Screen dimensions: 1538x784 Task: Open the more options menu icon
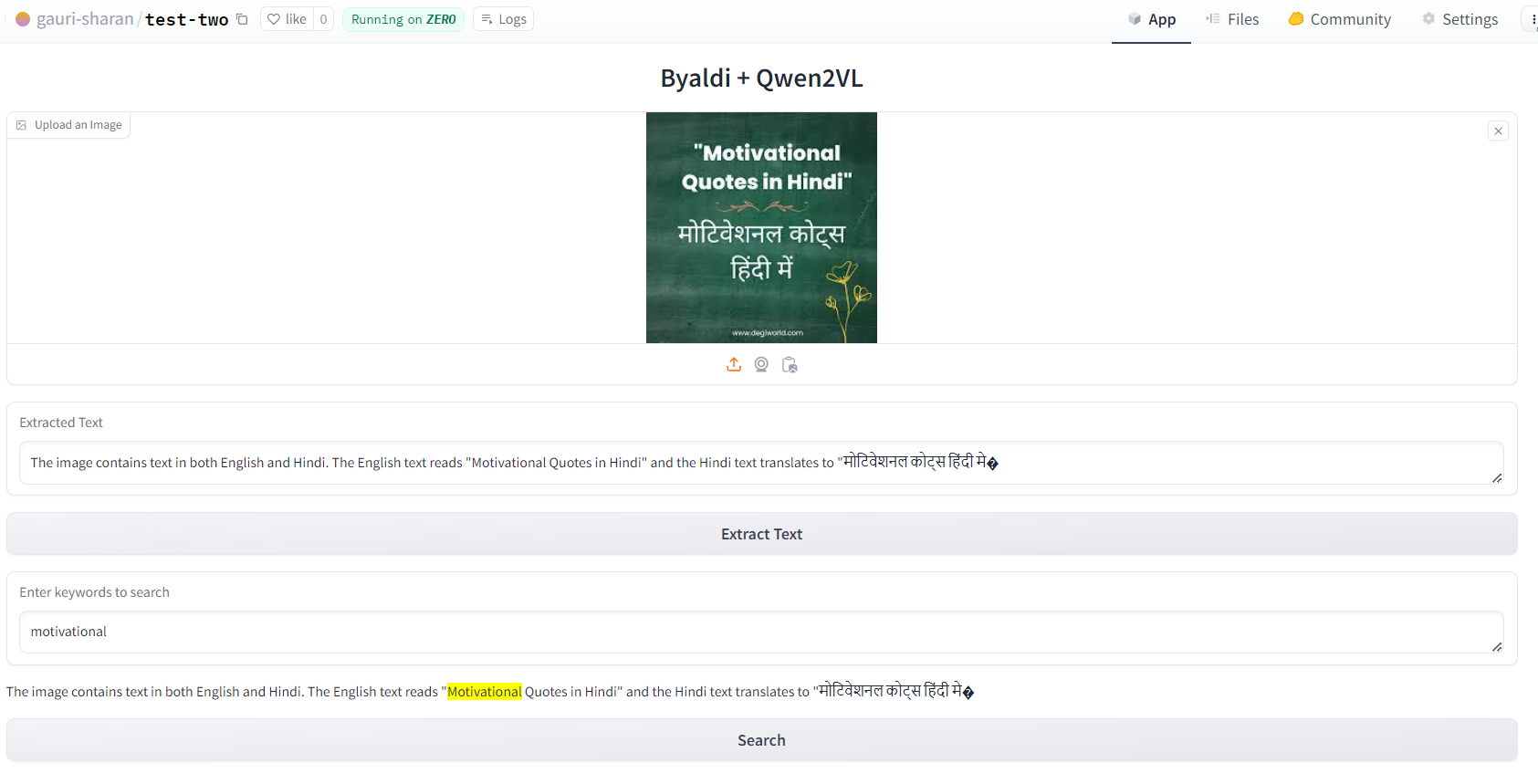click(1532, 19)
